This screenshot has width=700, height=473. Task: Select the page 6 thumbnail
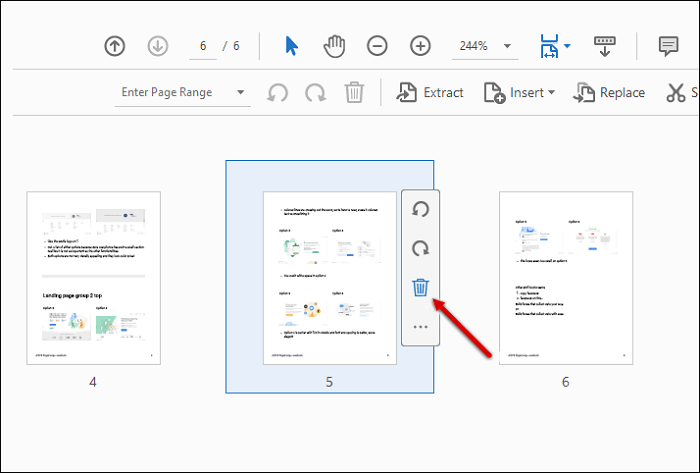coord(565,278)
